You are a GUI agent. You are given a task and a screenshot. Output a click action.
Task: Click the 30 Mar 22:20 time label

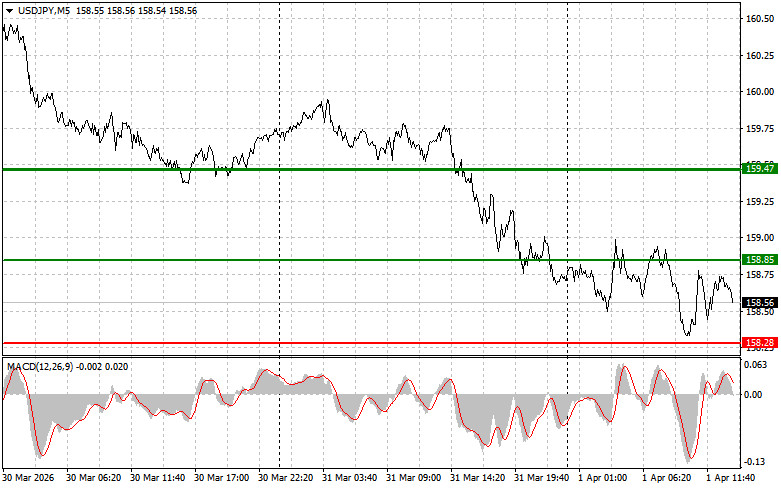286,479
